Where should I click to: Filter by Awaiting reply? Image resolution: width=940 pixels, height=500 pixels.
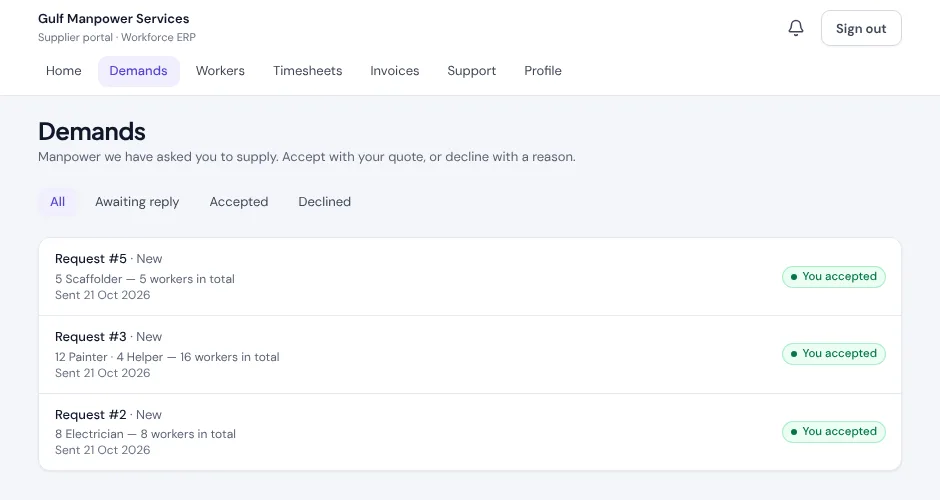coord(137,202)
